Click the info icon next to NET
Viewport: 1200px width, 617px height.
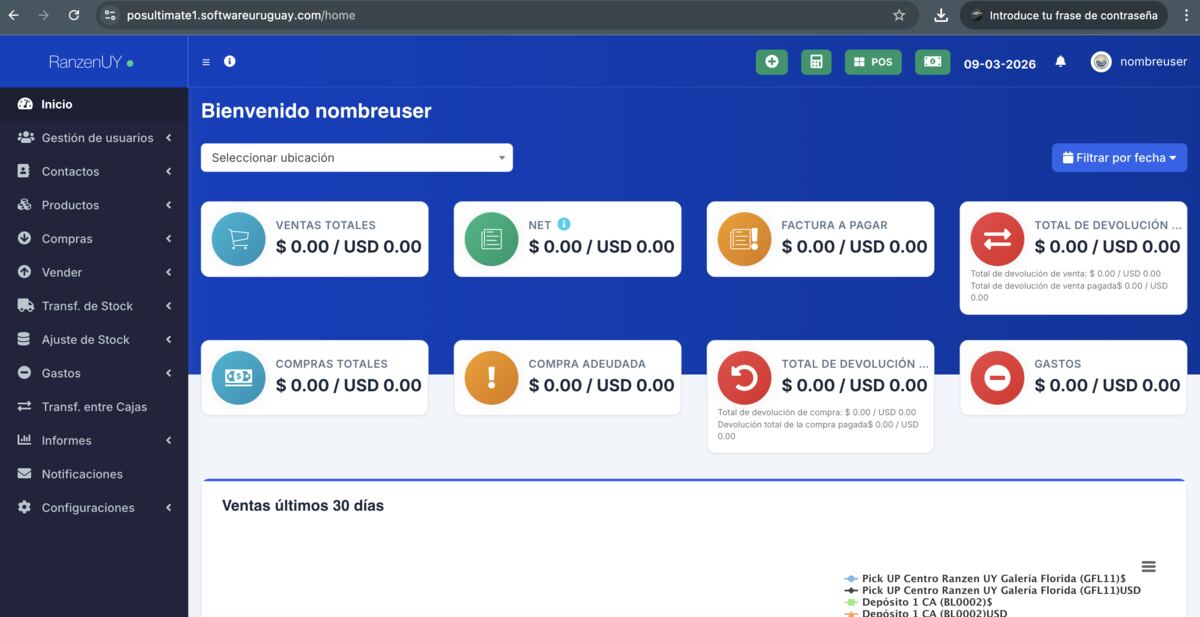[564, 225]
